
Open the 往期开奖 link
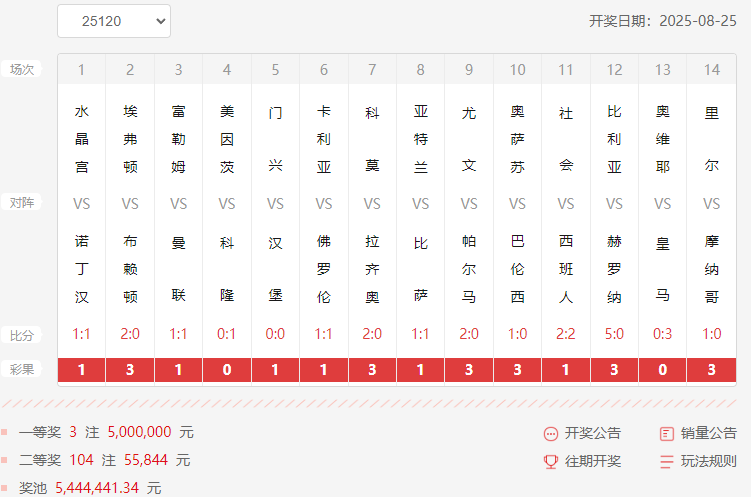(x=592, y=461)
